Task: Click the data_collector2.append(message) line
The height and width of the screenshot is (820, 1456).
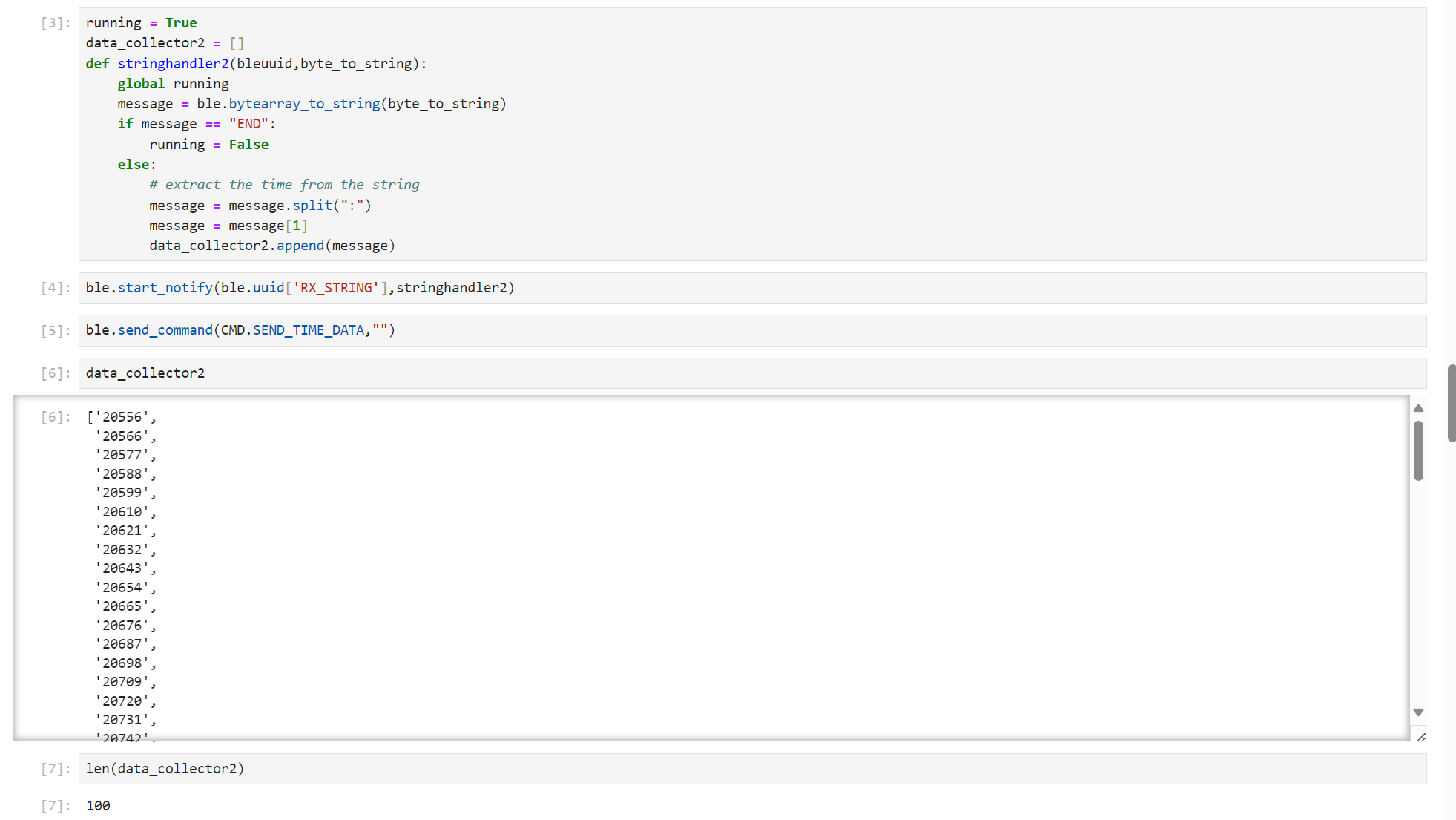Action: click(272, 246)
